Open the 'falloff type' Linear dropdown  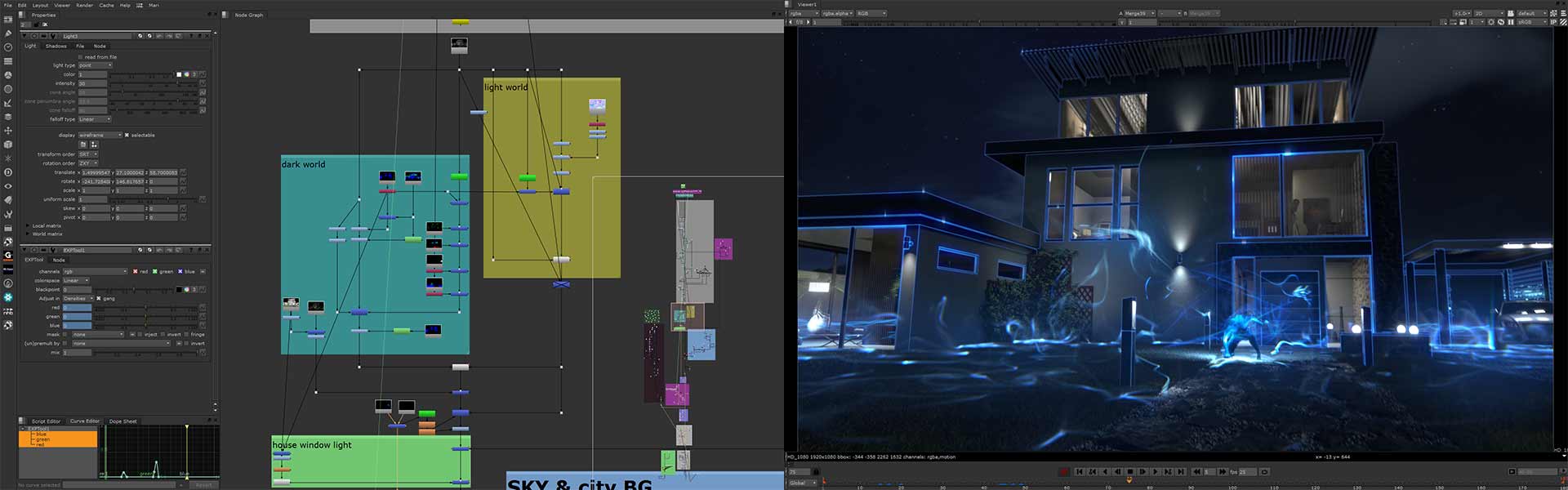pos(95,119)
